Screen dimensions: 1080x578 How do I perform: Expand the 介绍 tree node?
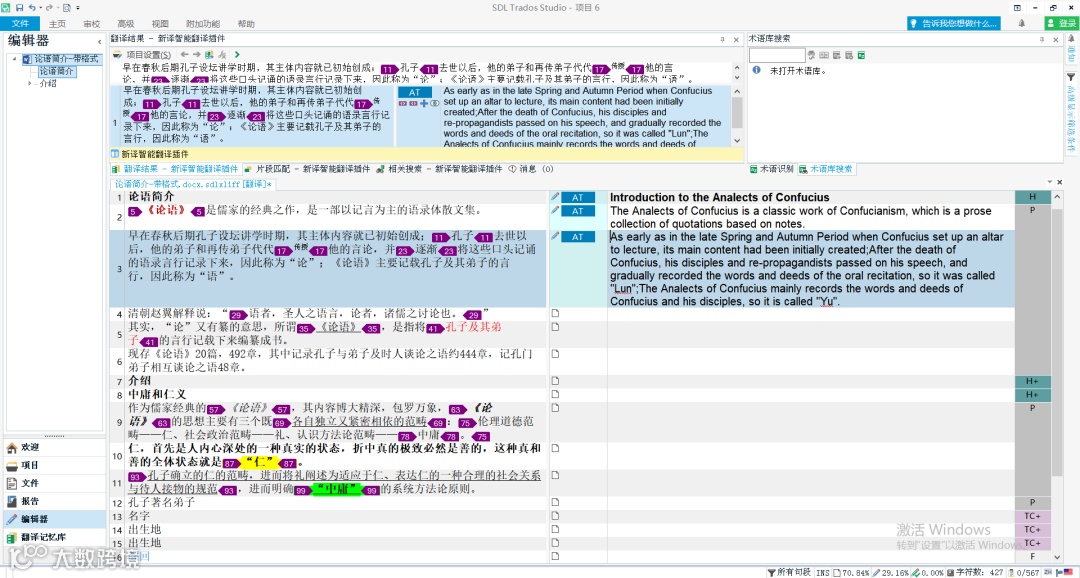click(x=30, y=83)
